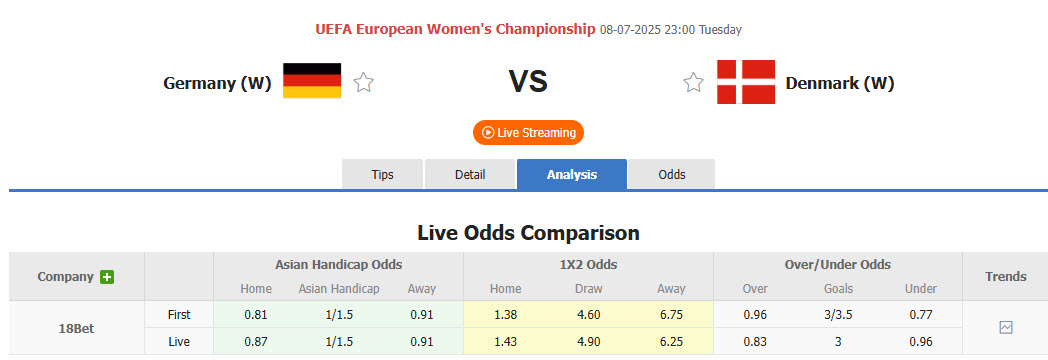The height and width of the screenshot is (360, 1048).
Task: Open the Detail tab
Action: coord(470,174)
